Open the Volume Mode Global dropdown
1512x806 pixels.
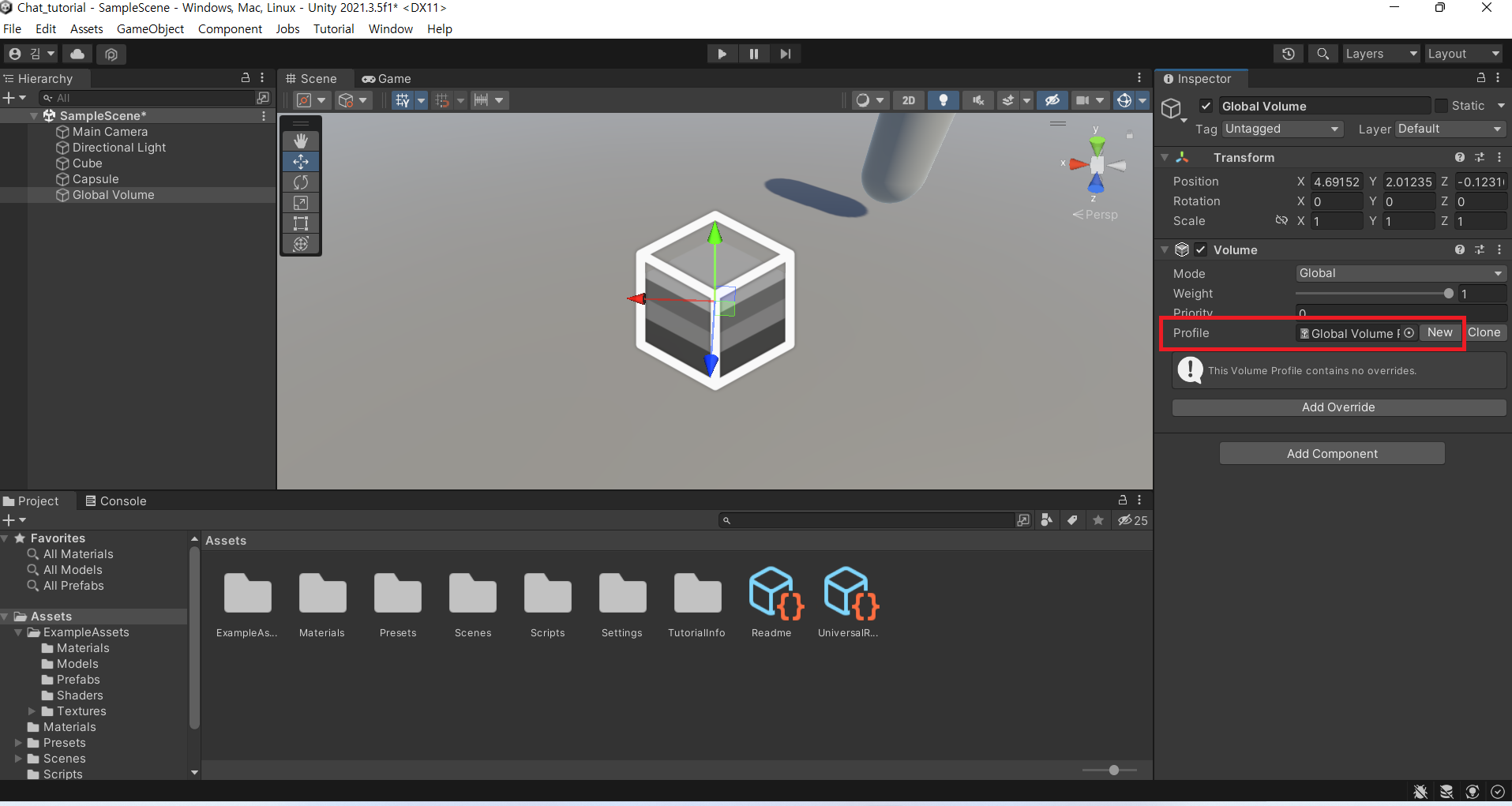point(1401,273)
